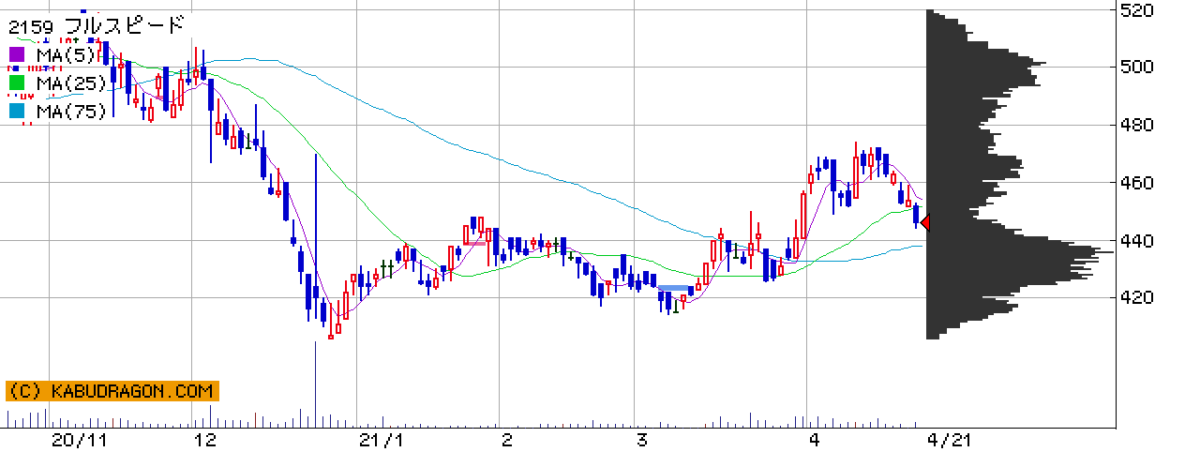The width and height of the screenshot is (1200, 452).
Task: Click the green MA(25) legend swatch
Action: [16, 82]
